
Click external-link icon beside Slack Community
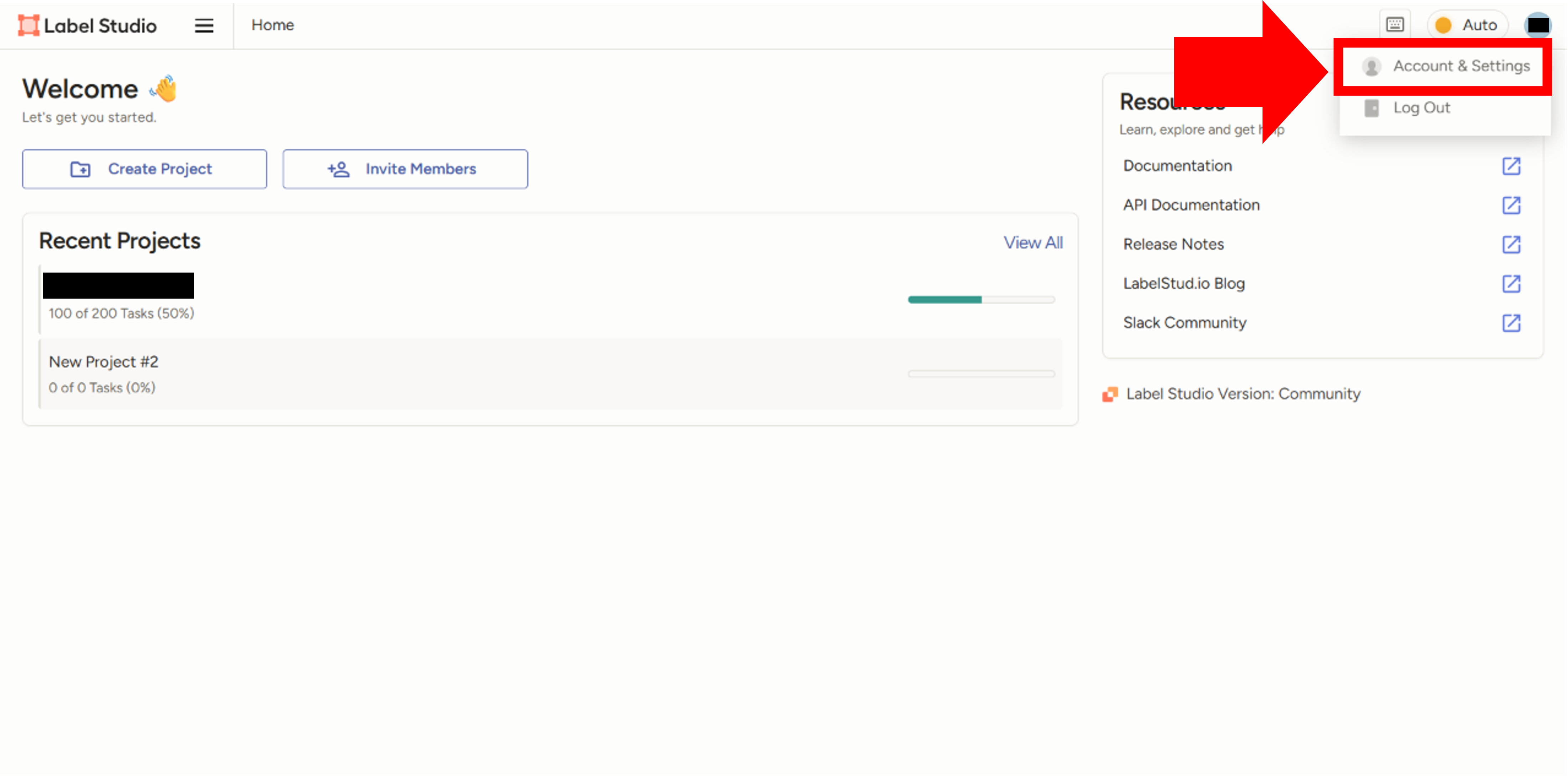click(x=1511, y=323)
